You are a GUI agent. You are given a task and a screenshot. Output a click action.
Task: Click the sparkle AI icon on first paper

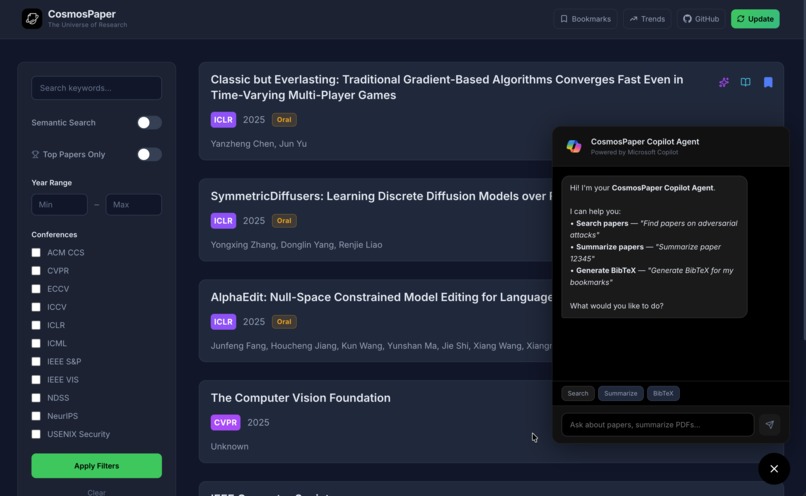[724, 82]
